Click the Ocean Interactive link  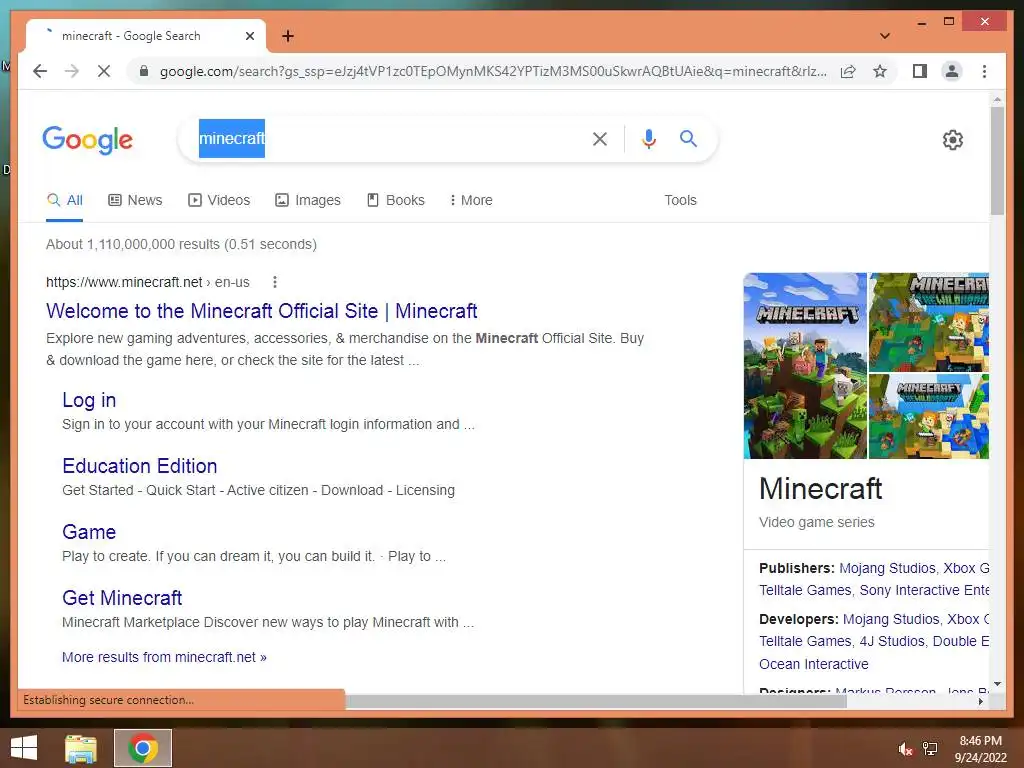814,664
